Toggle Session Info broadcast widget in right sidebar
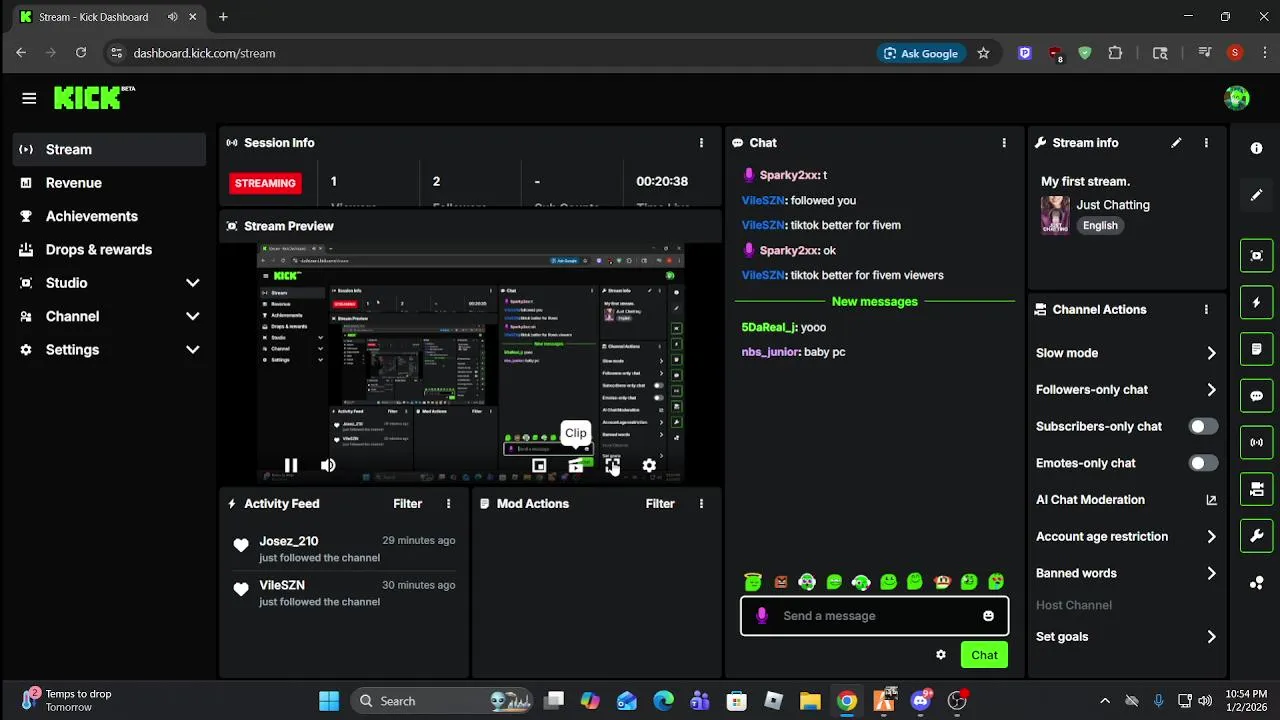This screenshot has width=1280, height=720. coord(1257,442)
